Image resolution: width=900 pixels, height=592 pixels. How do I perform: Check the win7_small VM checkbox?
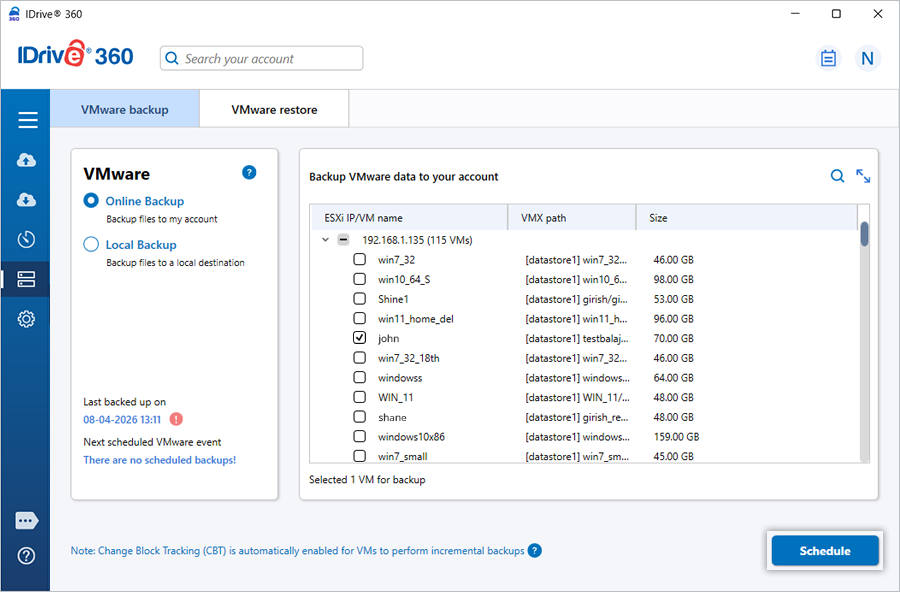359,456
